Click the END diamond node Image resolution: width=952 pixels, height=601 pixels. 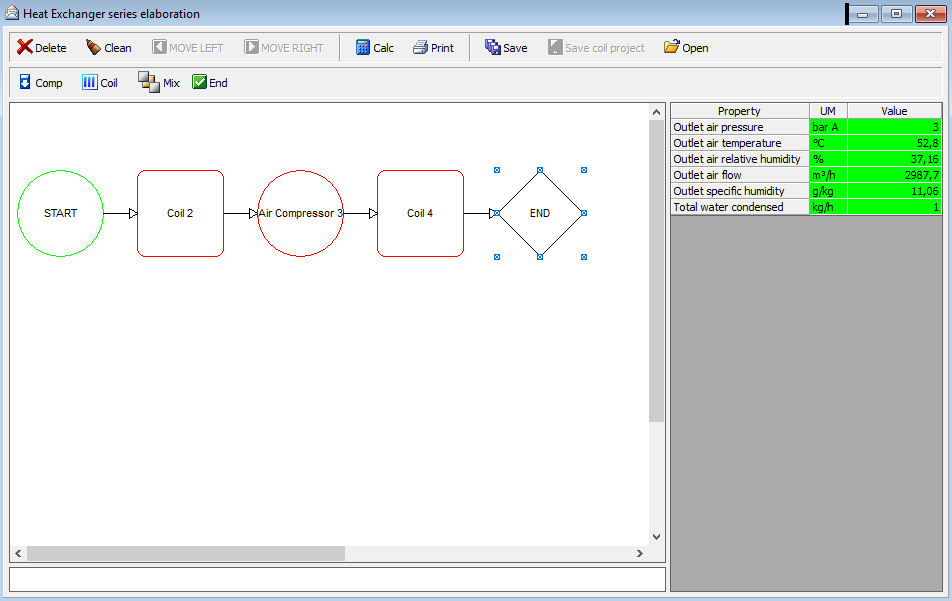coord(540,213)
